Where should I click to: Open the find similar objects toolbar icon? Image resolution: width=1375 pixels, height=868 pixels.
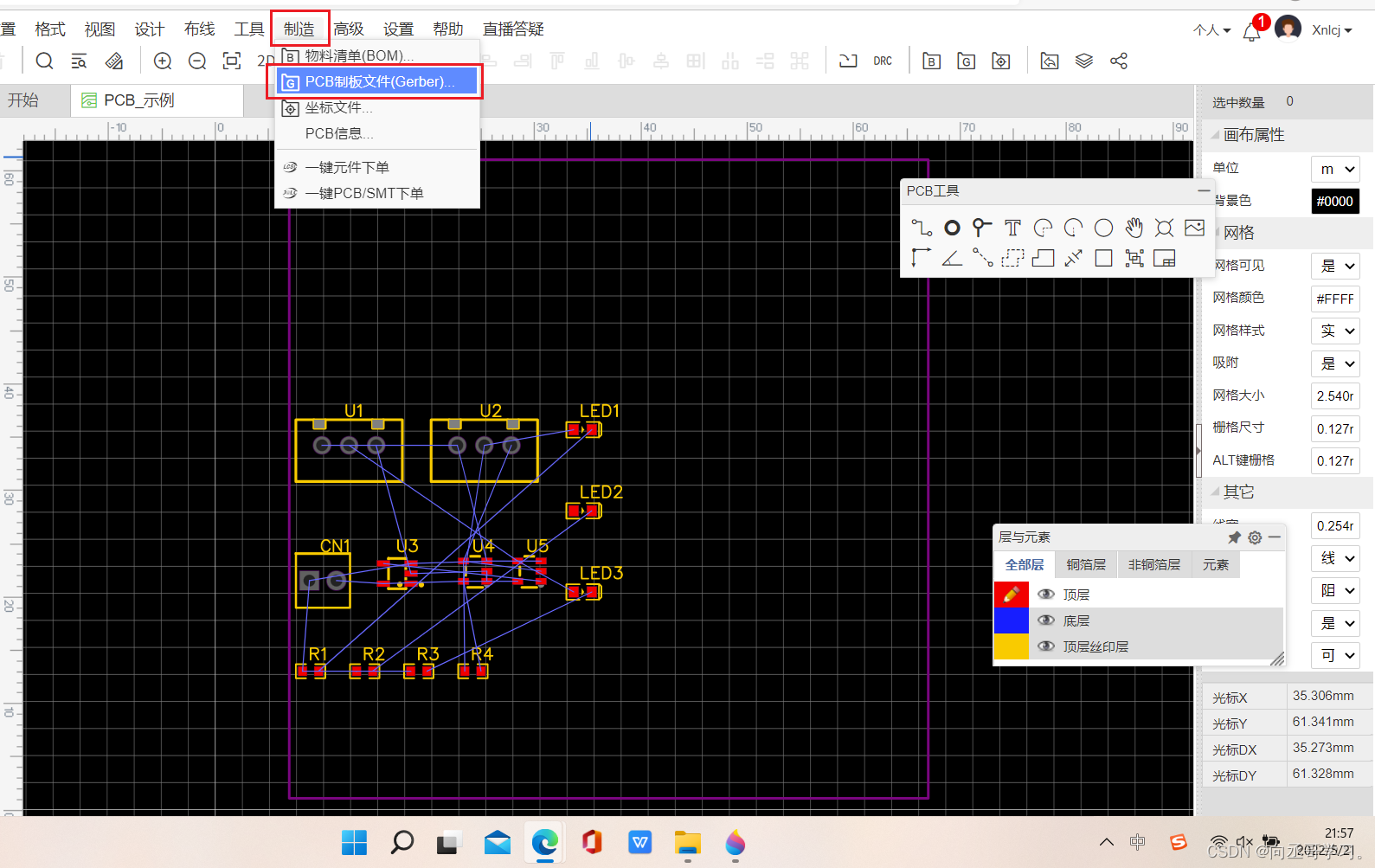coord(79,61)
